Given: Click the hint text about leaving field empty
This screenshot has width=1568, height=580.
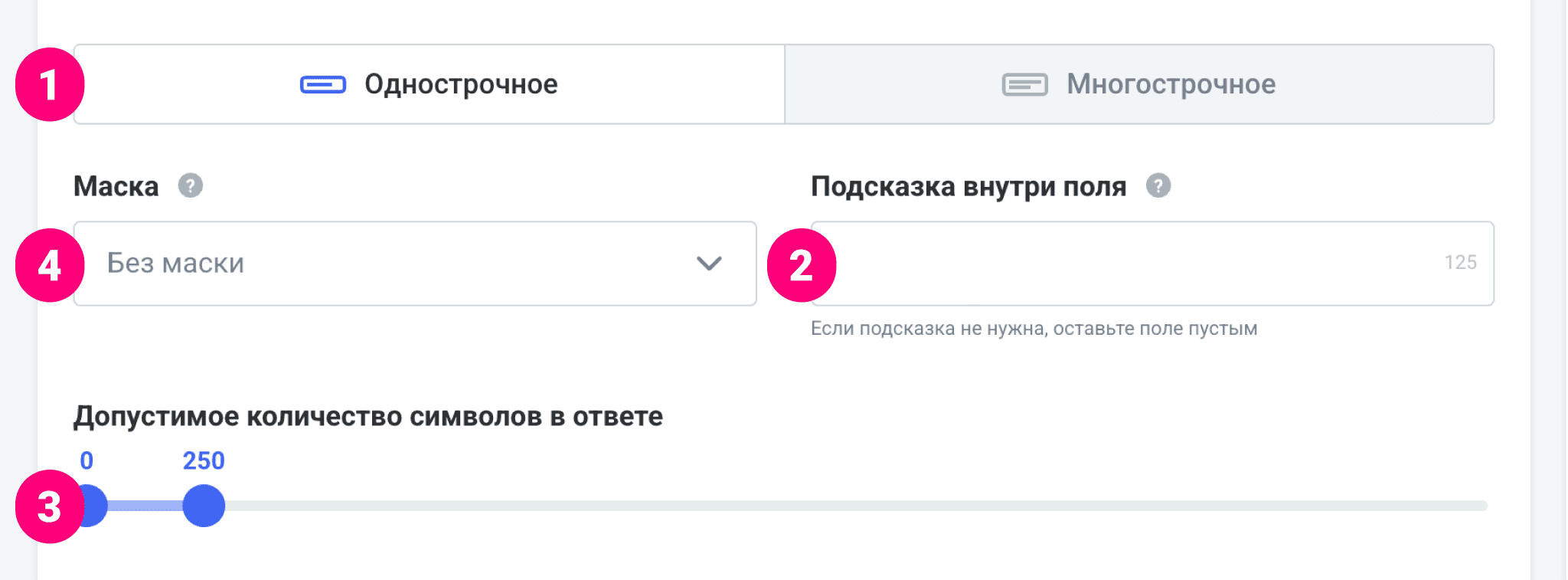Looking at the screenshot, I should tap(1034, 329).
